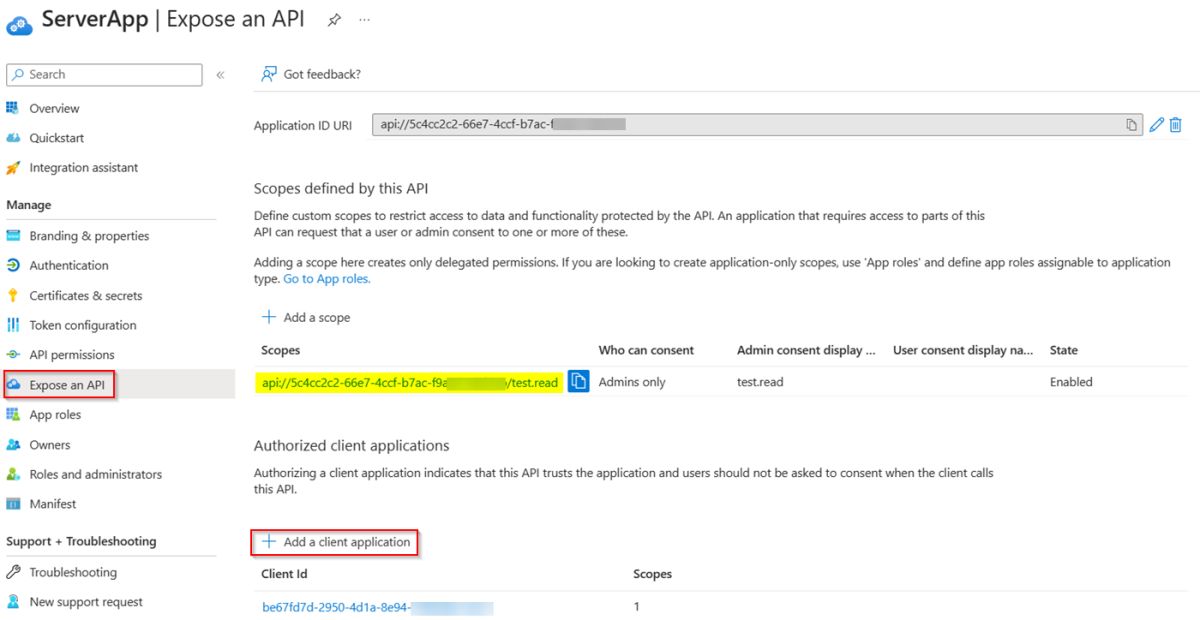Click the Scopes column header

pyautogui.click(x=280, y=350)
